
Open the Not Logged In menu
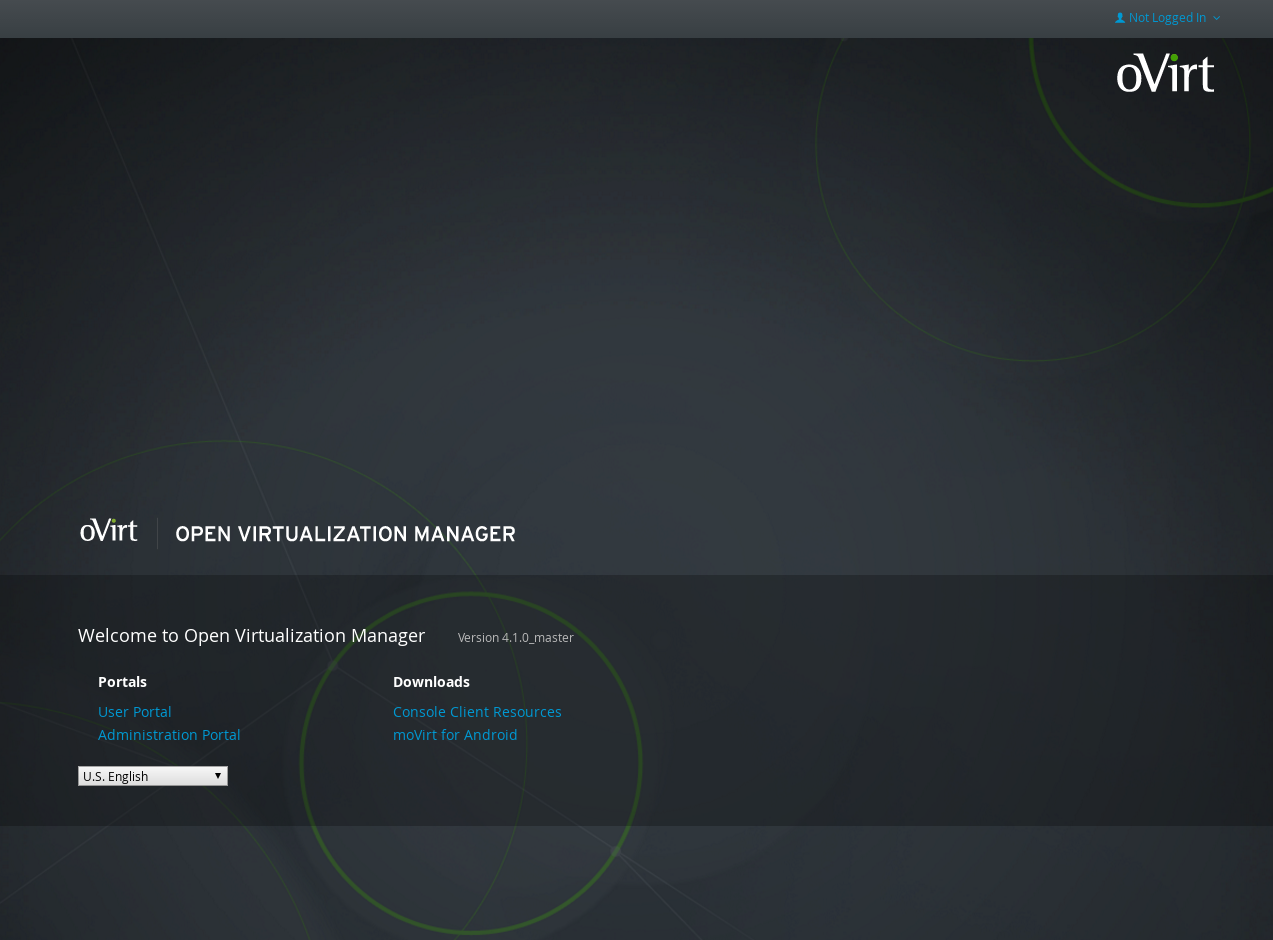point(1167,18)
